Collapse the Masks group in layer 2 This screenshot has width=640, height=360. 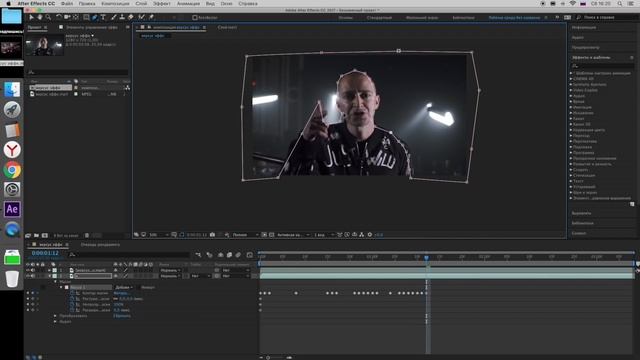click(x=56, y=282)
